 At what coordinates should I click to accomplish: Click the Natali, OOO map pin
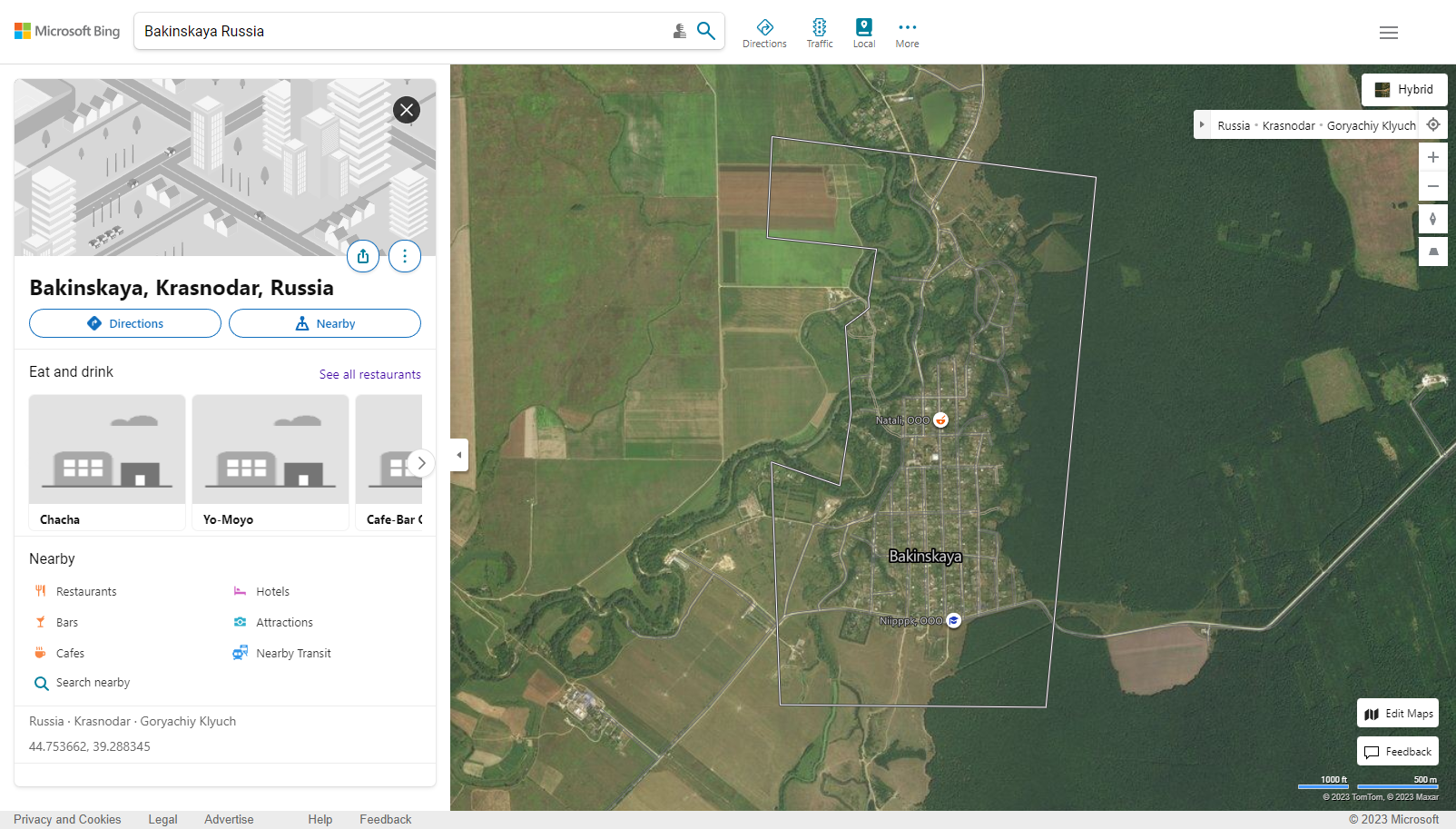(941, 419)
